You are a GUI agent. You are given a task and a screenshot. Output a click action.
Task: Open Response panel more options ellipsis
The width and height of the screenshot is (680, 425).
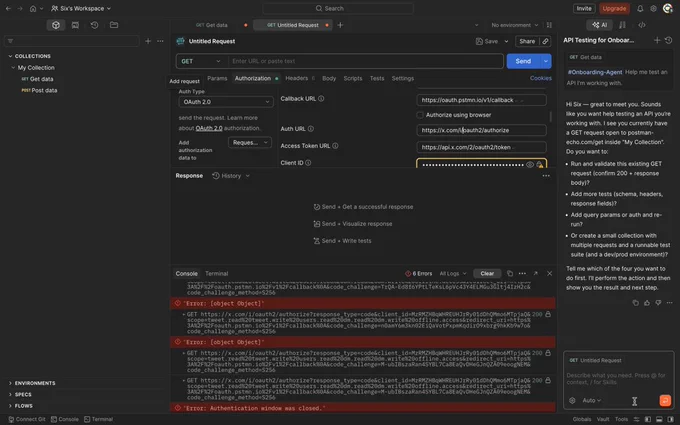(546, 176)
